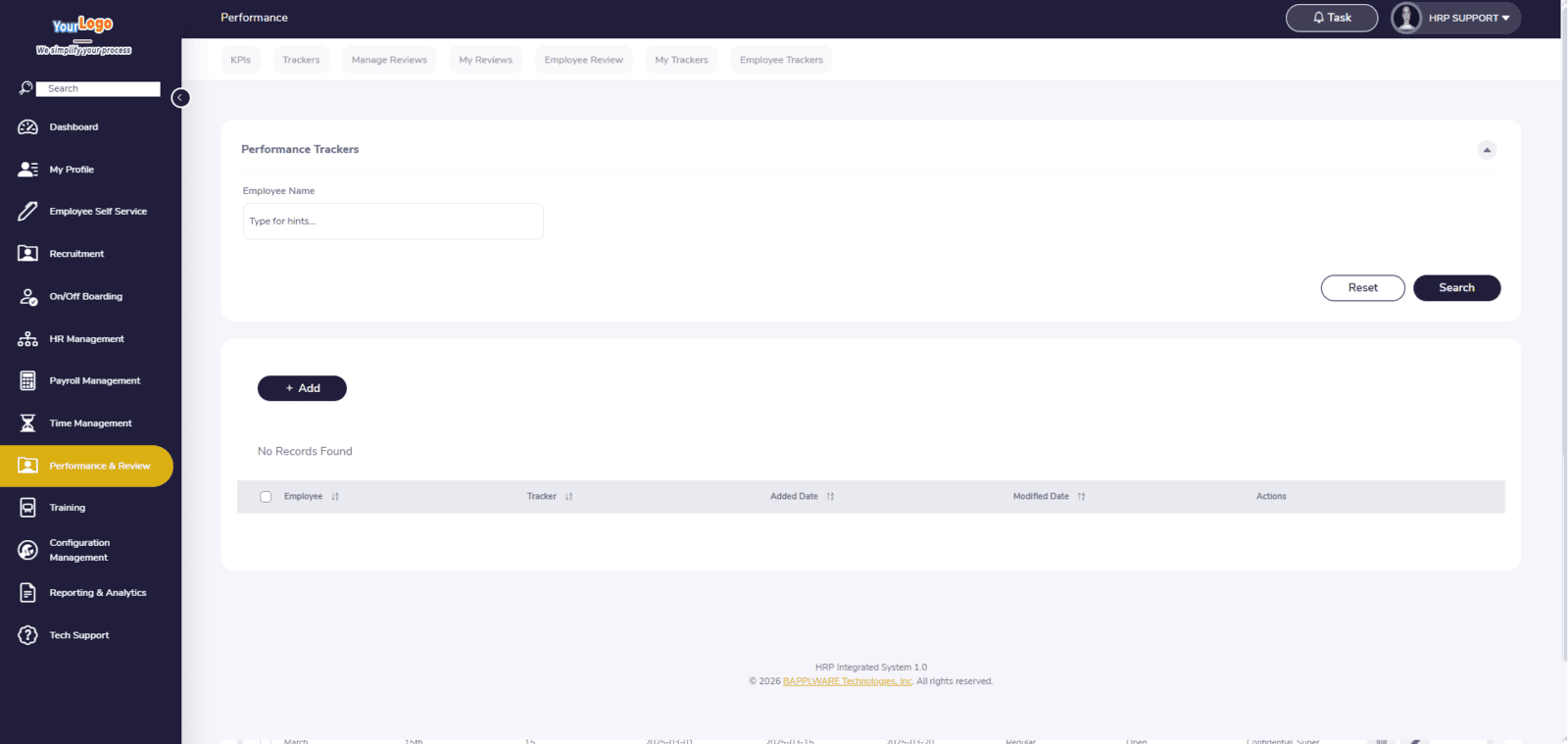1568x744 pixels.
Task: Collapse the sidebar with arrow button
Action: tap(180, 98)
